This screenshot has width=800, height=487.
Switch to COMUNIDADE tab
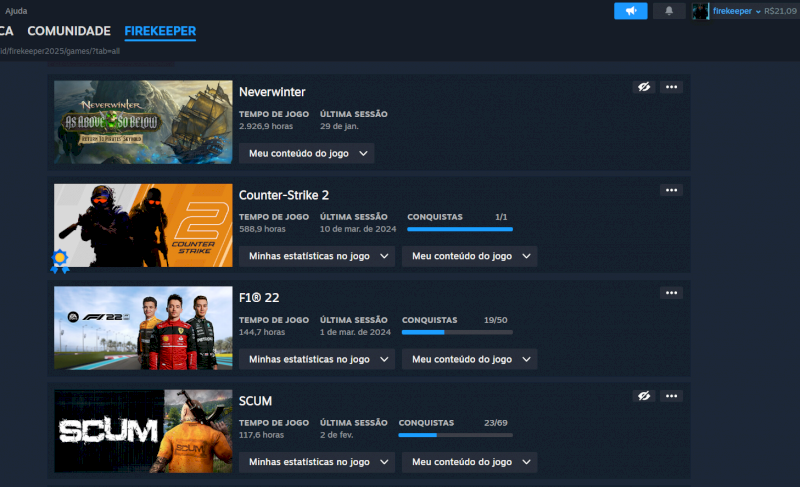click(x=69, y=31)
